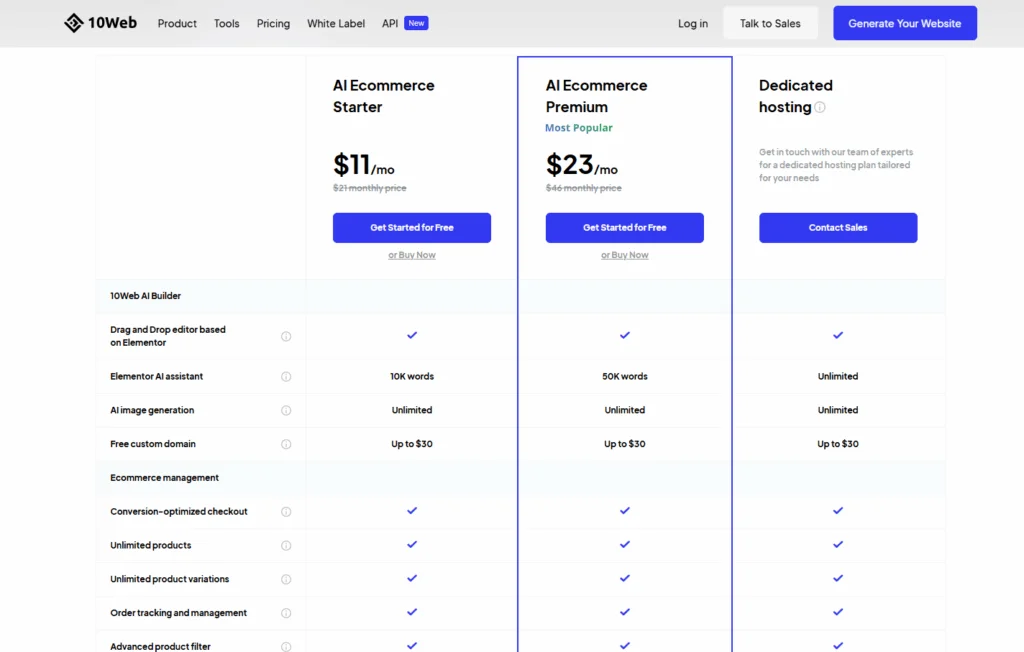The image size is (1024, 652).
Task: Open the Tools menu
Action: click(x=227, y=24)
